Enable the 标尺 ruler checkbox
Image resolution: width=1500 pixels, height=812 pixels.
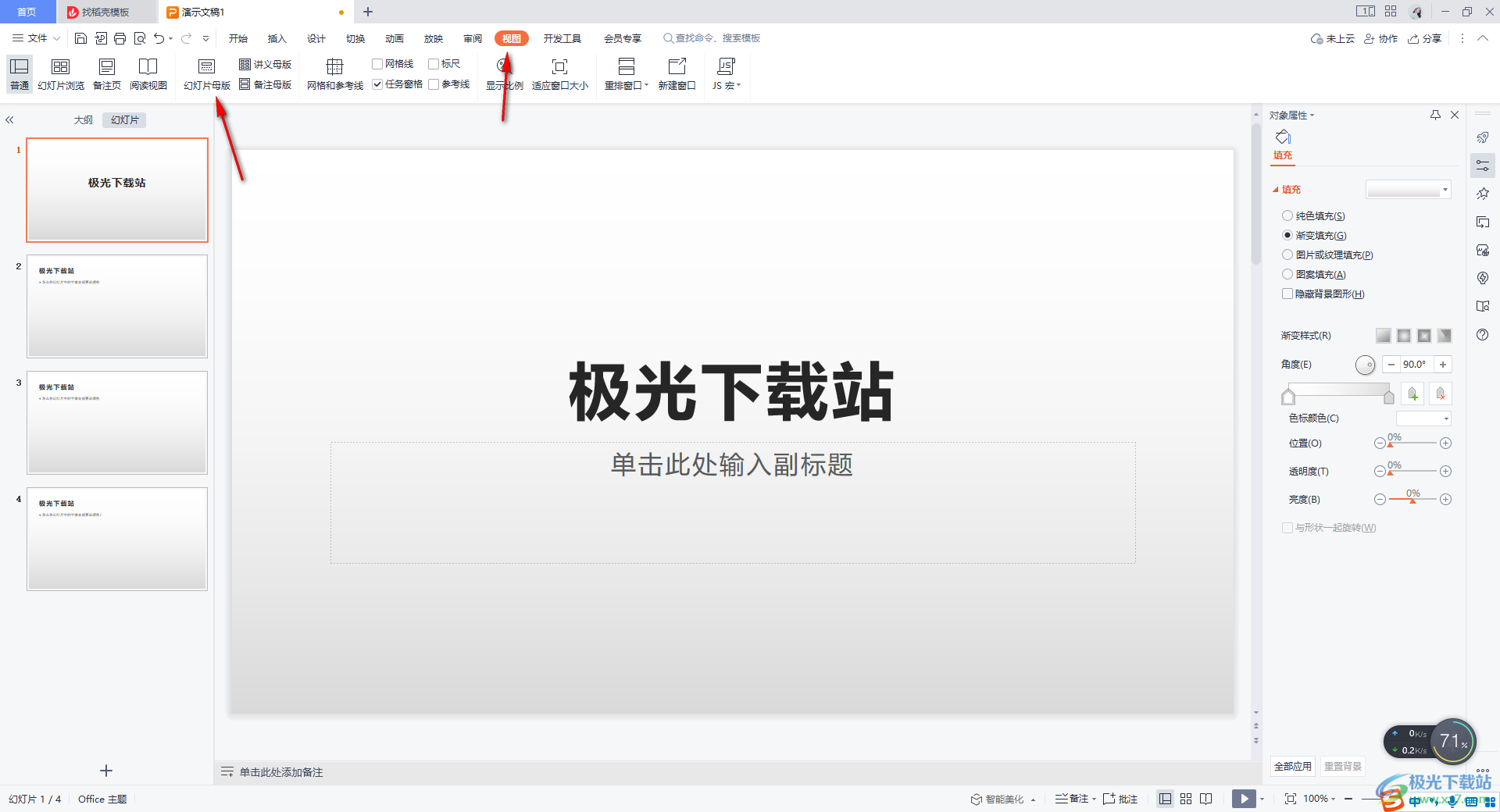pyautogui.click(x=434, y=64)
